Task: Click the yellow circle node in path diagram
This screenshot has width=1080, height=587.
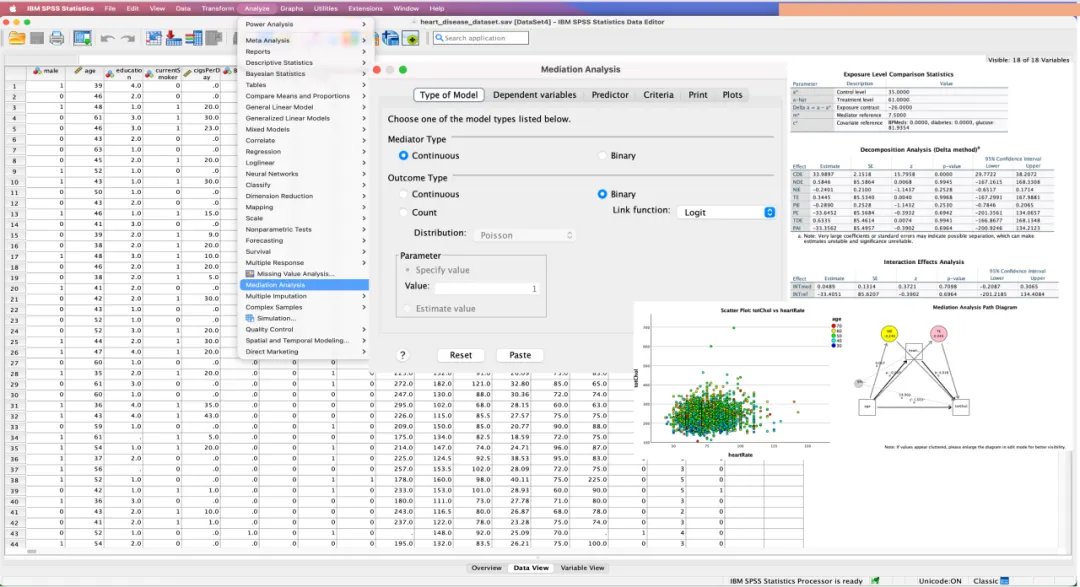Action: (889, 334)
